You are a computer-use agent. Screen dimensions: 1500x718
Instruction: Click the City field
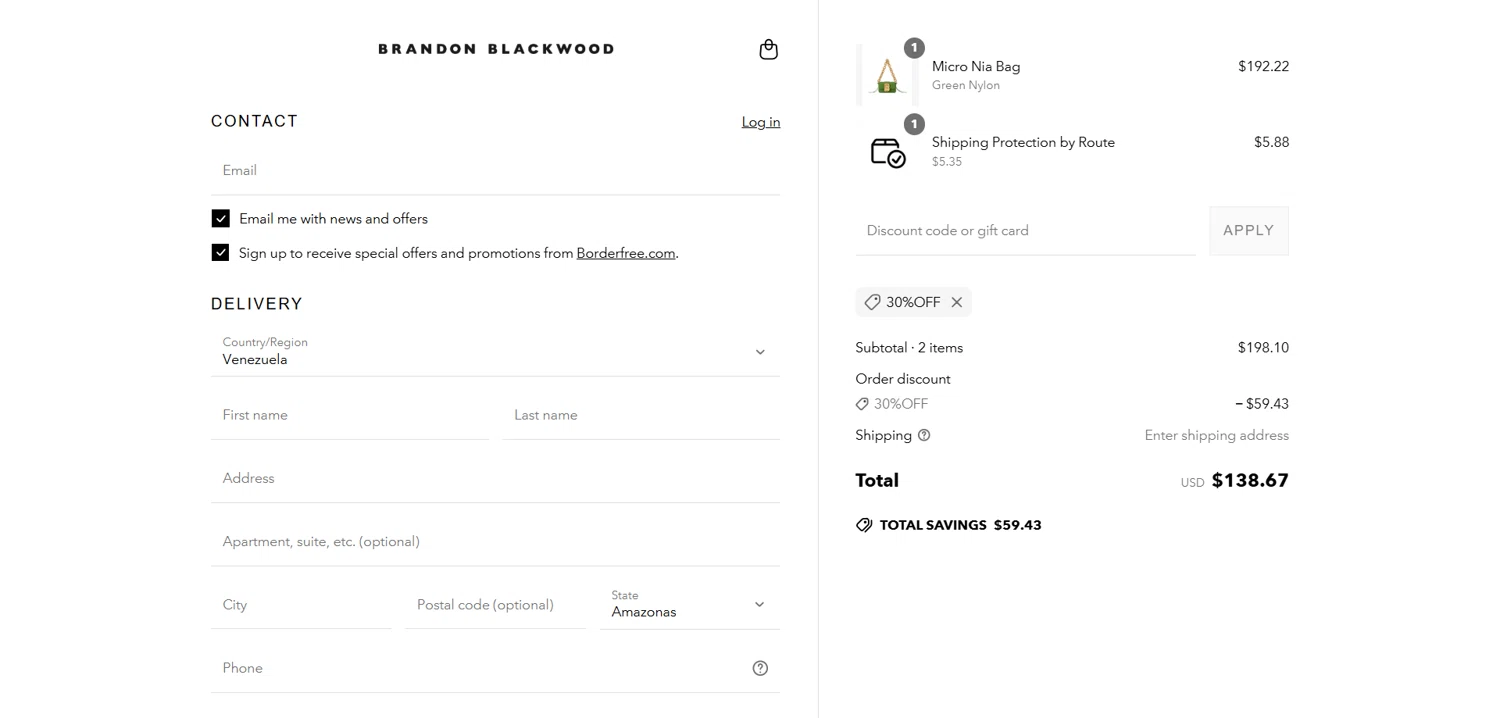pos(301,605)
